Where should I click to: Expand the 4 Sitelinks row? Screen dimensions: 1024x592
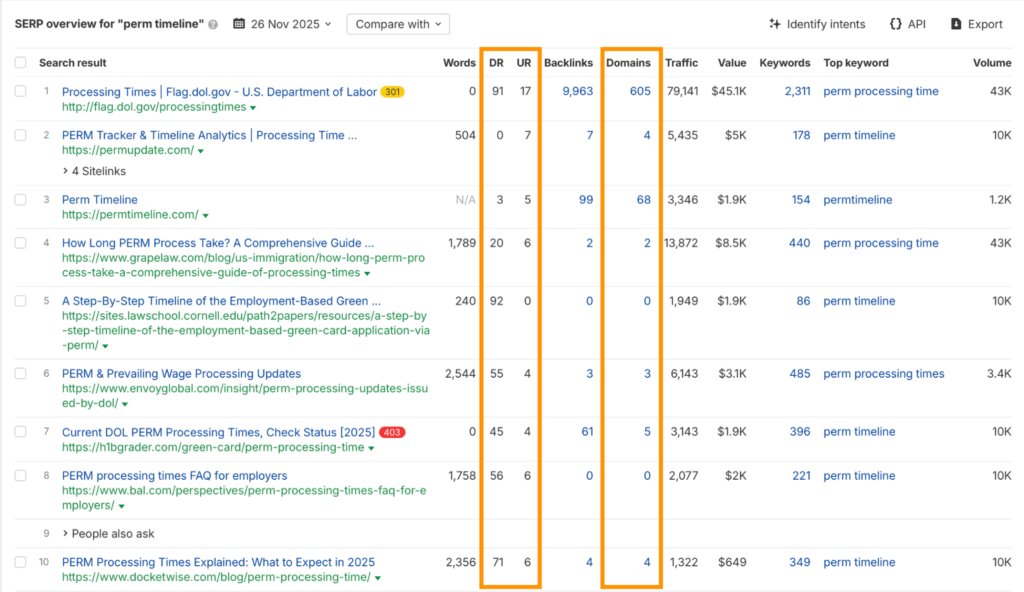[x=94, y=171]
